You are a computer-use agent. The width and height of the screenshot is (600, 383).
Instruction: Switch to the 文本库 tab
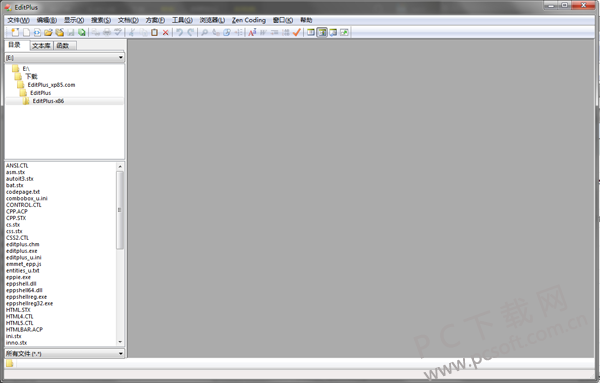[x=41, y=46]
